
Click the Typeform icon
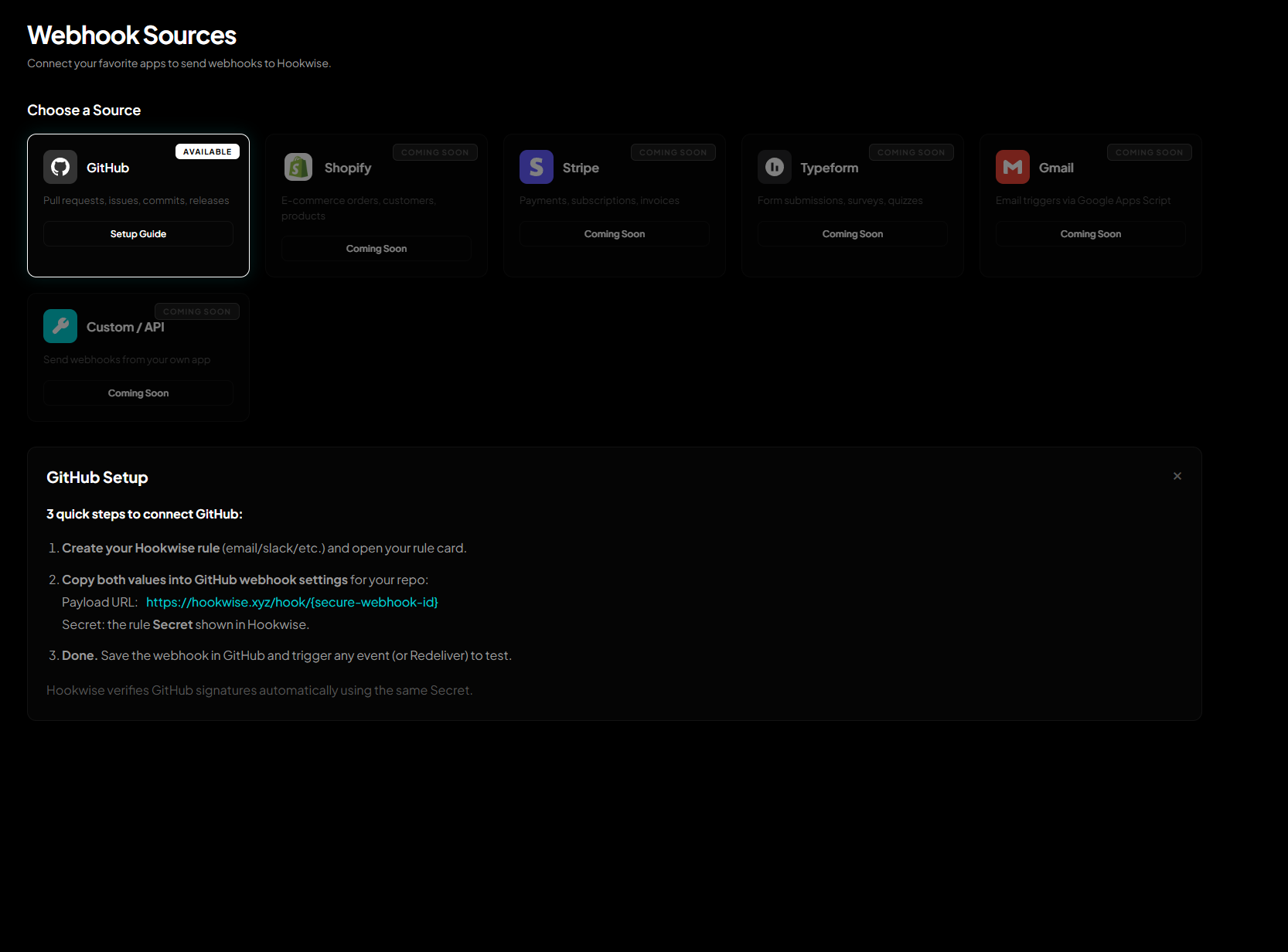[774, 167]
